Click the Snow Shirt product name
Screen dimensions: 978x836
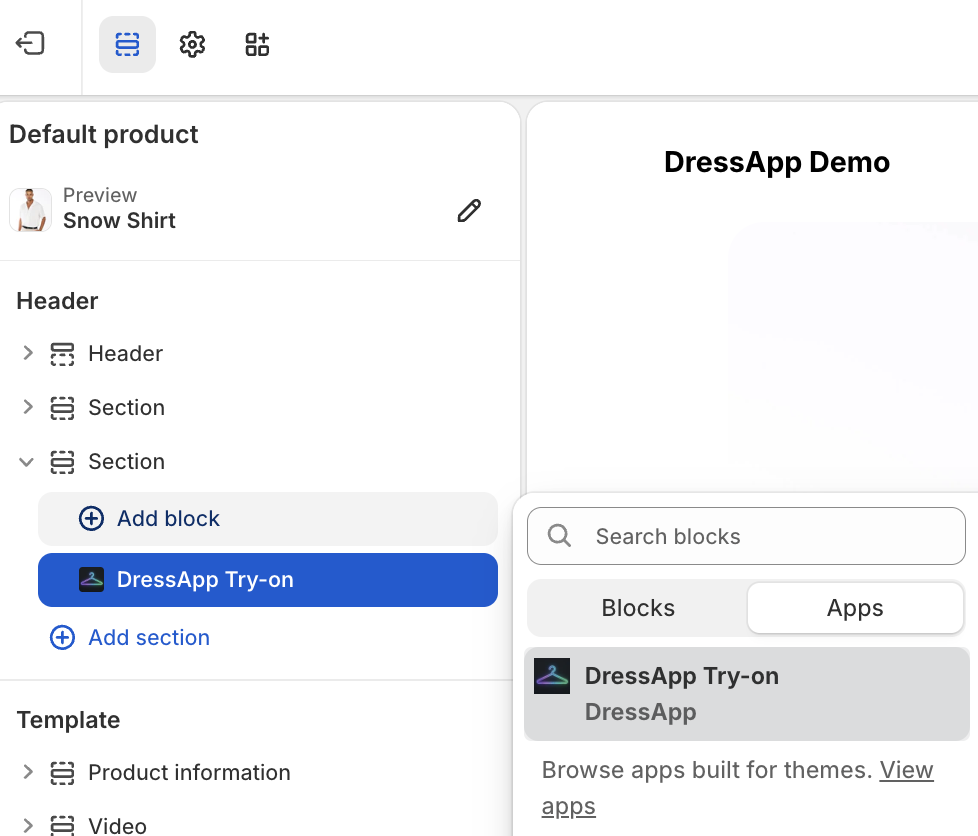coord(119,220)
